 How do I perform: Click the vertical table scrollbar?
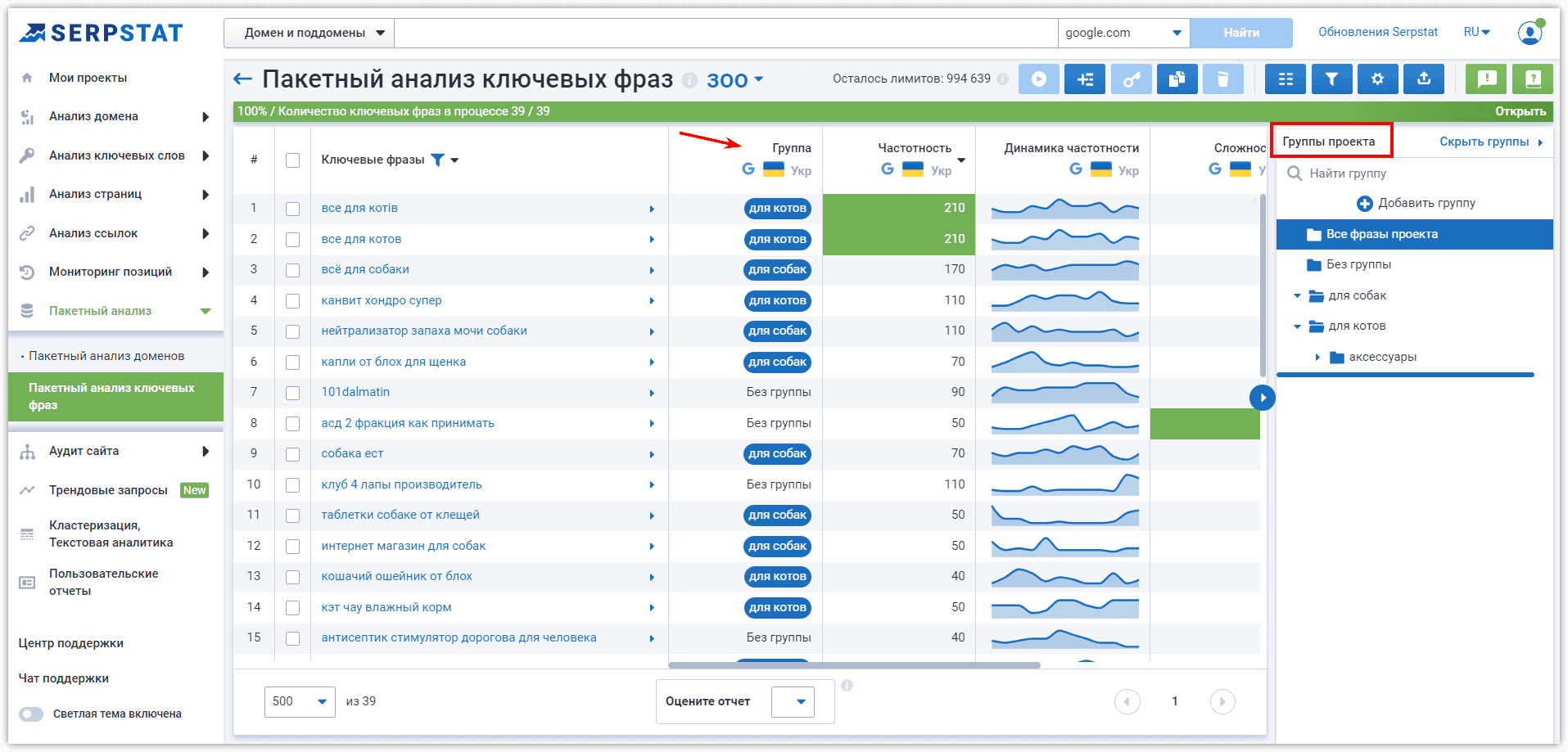point(1263,285)
